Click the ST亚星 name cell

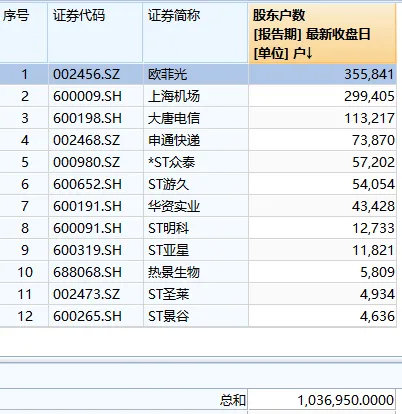196,250
